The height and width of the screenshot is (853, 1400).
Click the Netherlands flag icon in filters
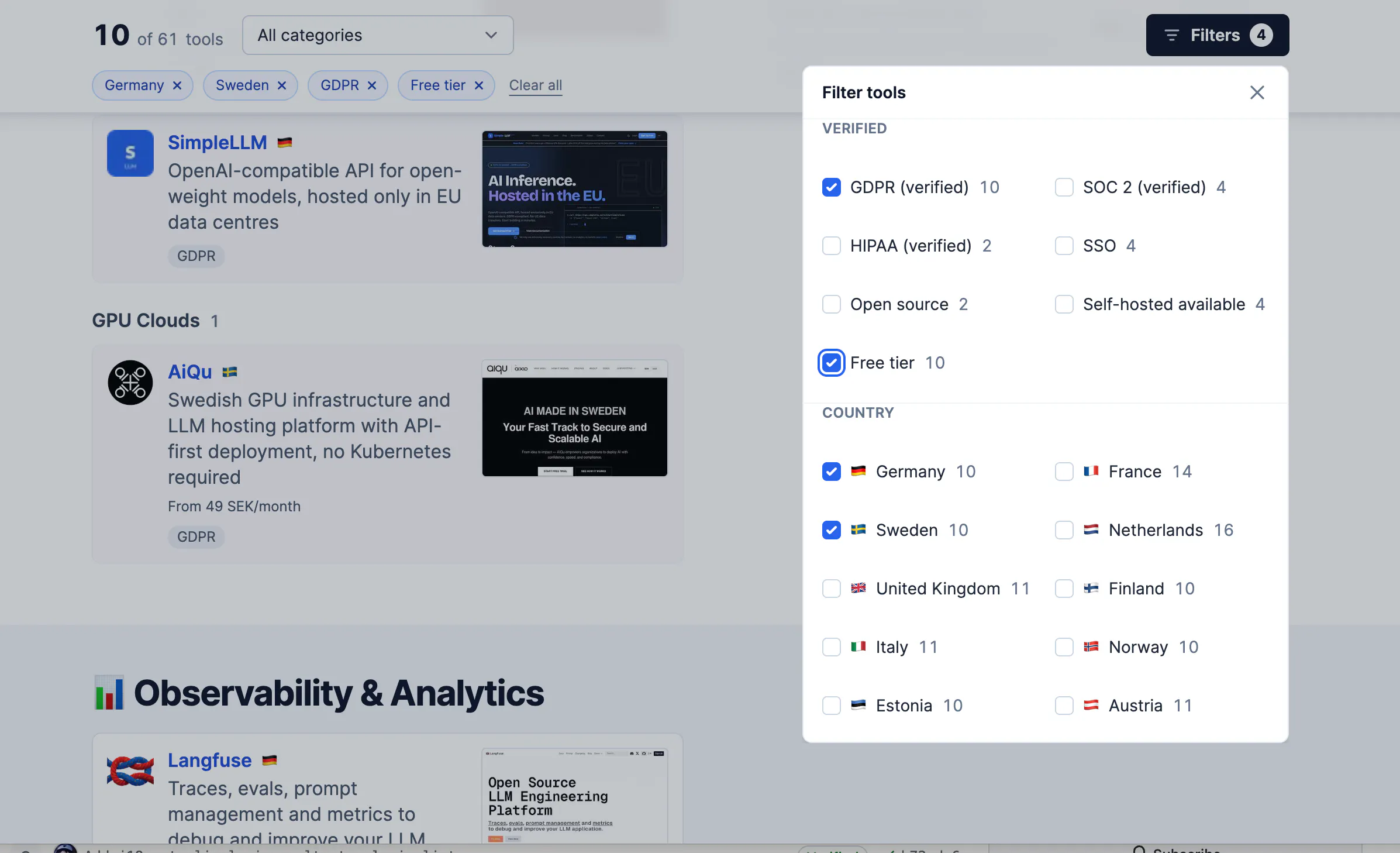(1091, 529)
